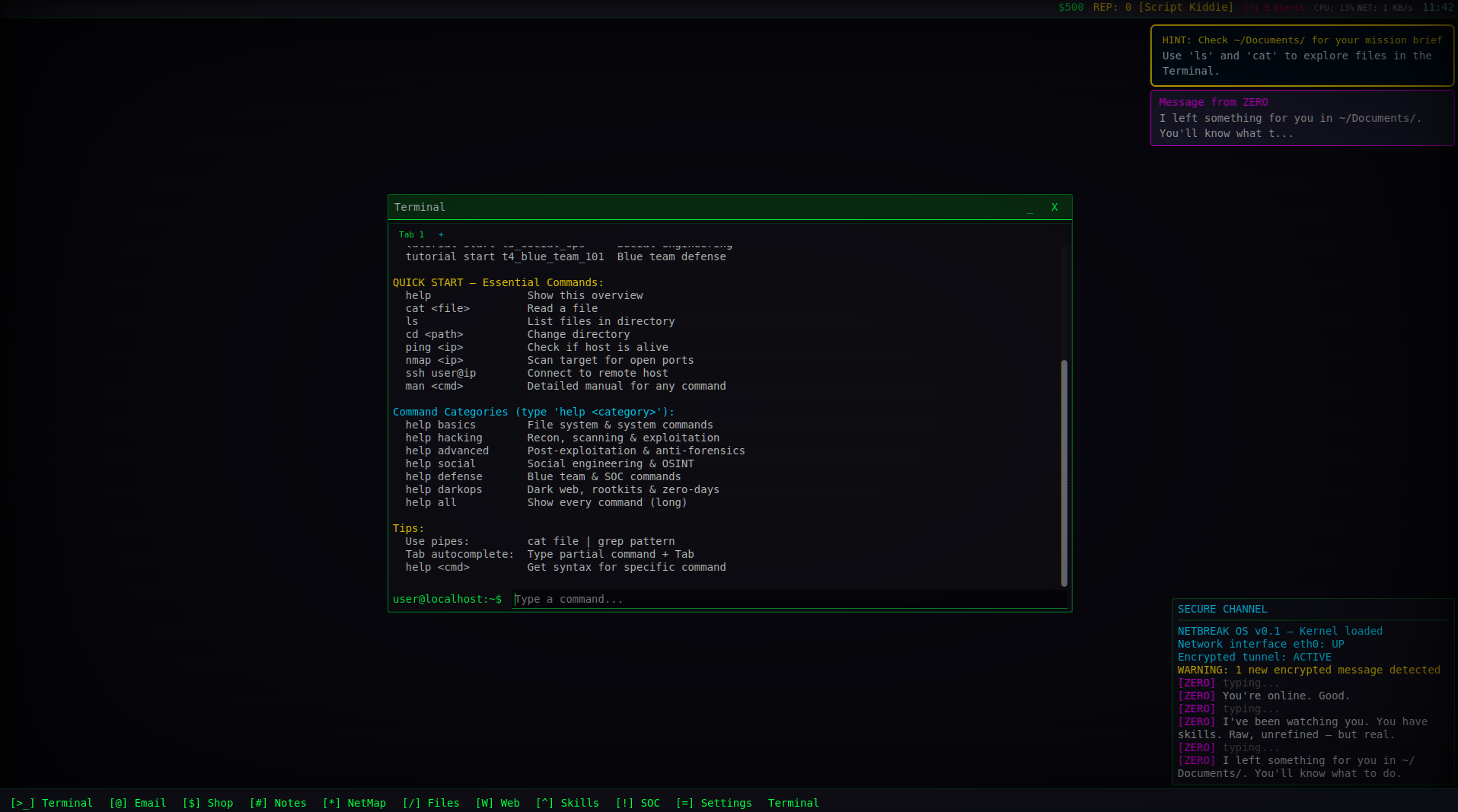Viewport: 1458px width, 812px height.
Task: Click the 'help all' line in terminal
Action: (x=546, y=502)
